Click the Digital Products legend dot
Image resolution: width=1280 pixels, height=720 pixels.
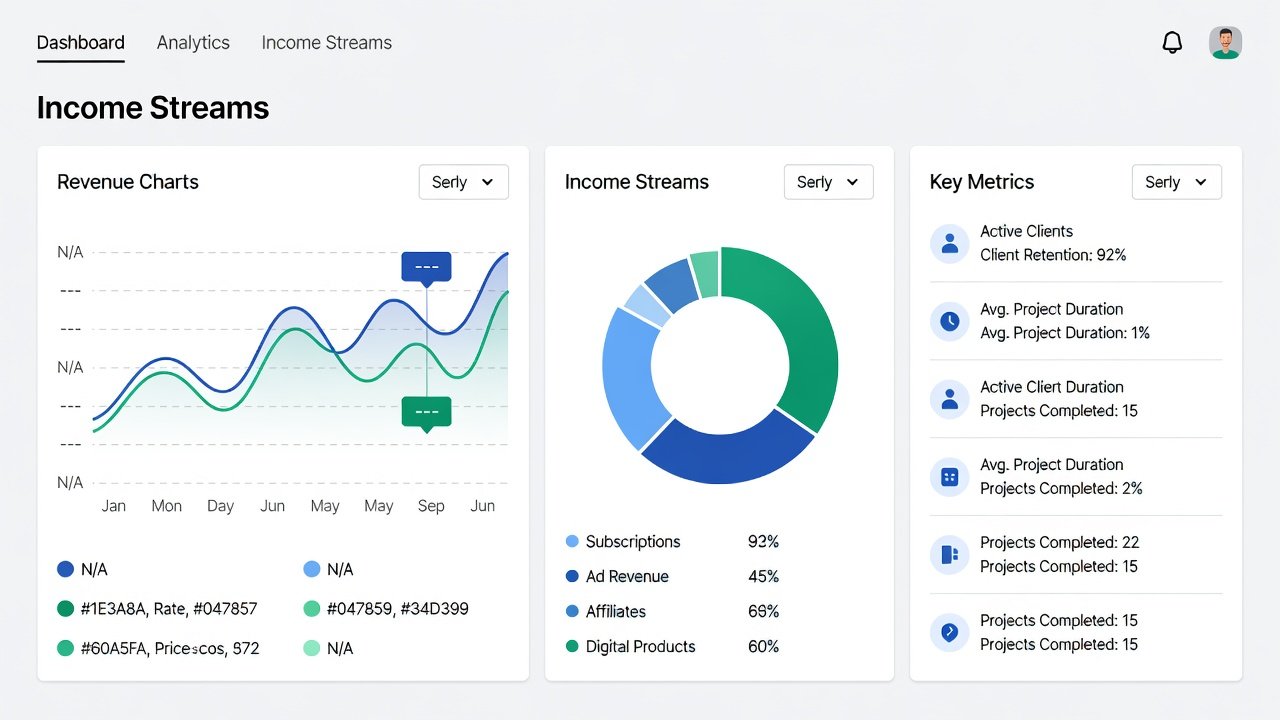[572, 646]
